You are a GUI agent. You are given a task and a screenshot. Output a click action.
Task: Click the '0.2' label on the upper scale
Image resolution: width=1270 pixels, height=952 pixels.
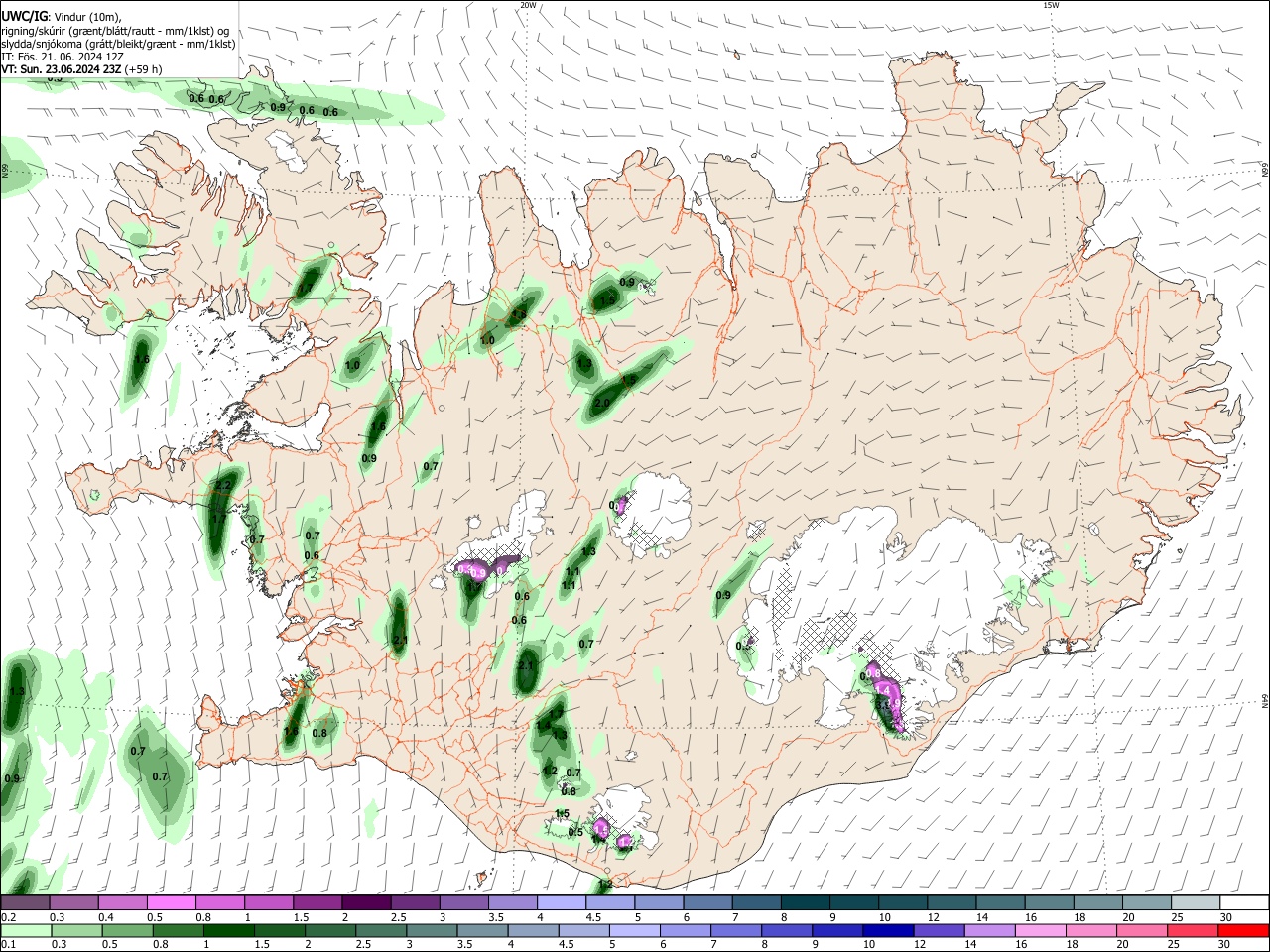pyautogui.click(x=8, y=917)
